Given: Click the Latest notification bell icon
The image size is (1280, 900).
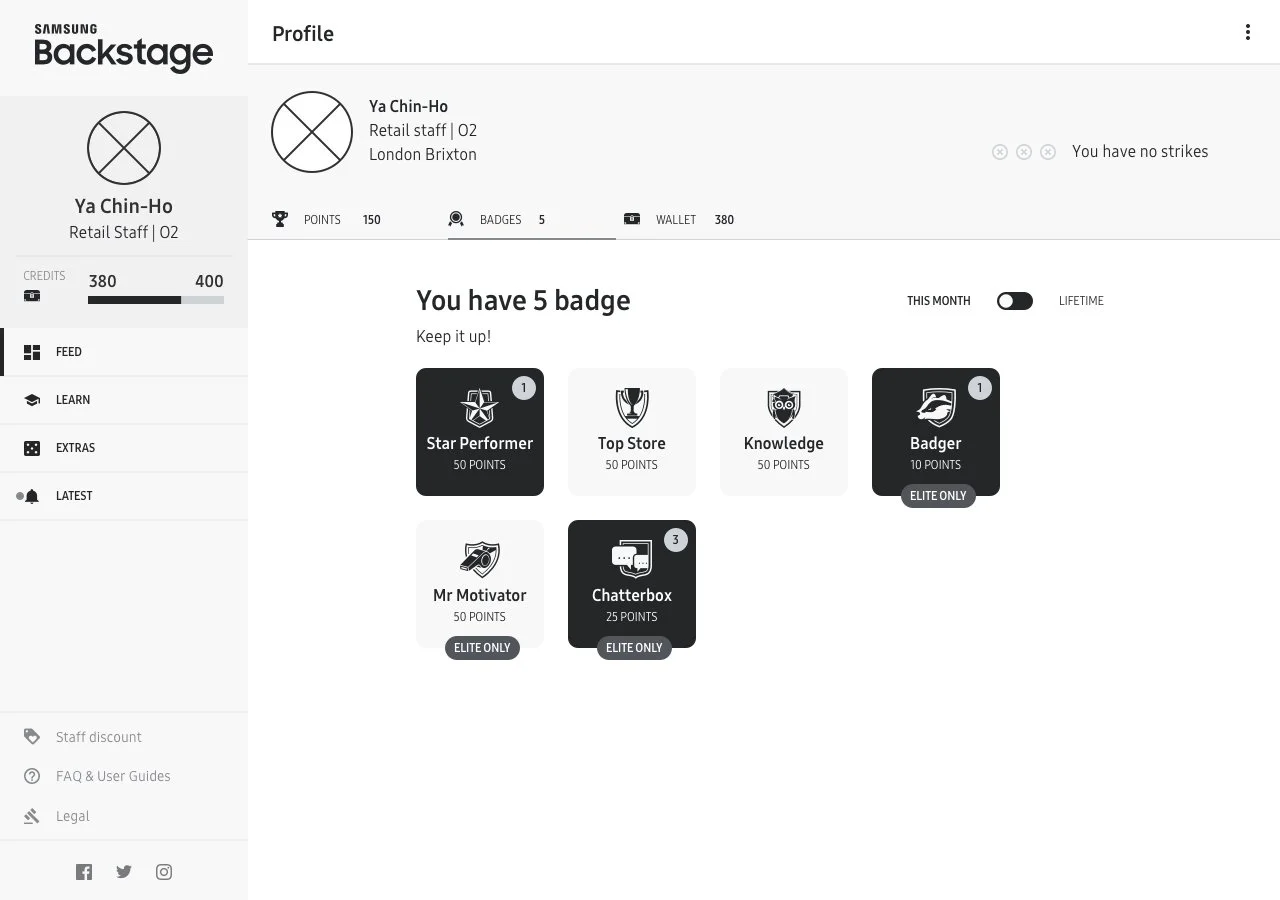Looking at the screenshot, I should tap(32, 496).
